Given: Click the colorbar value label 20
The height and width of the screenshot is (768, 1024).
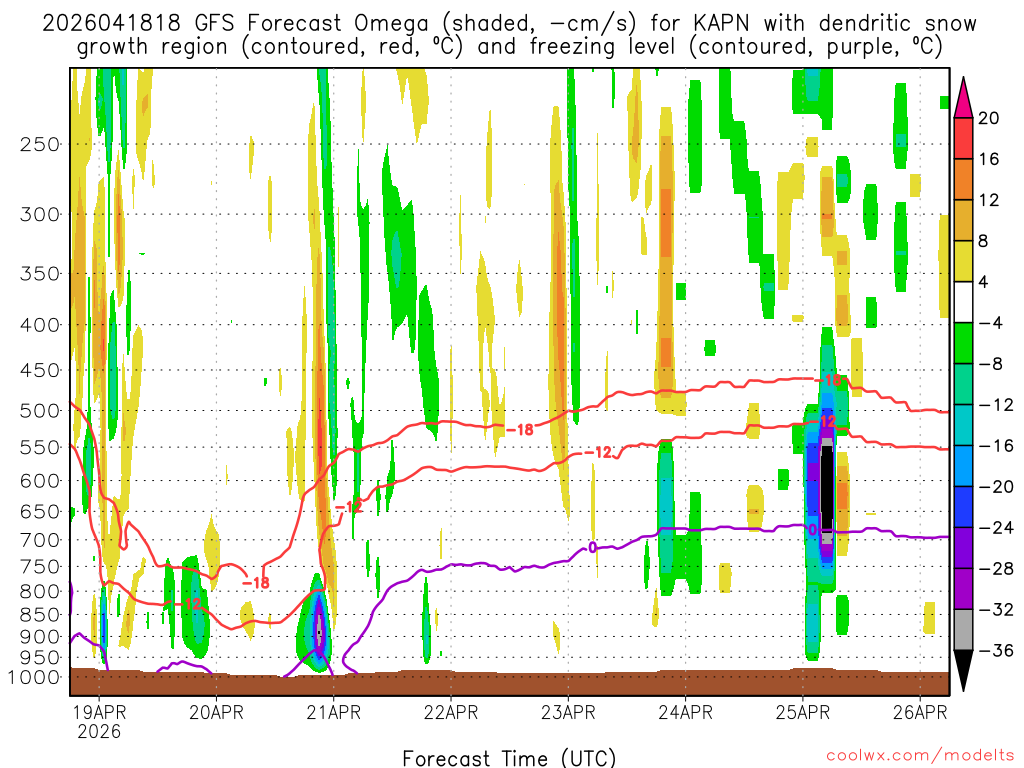Looking at the screenshot, I should point(989,118).
